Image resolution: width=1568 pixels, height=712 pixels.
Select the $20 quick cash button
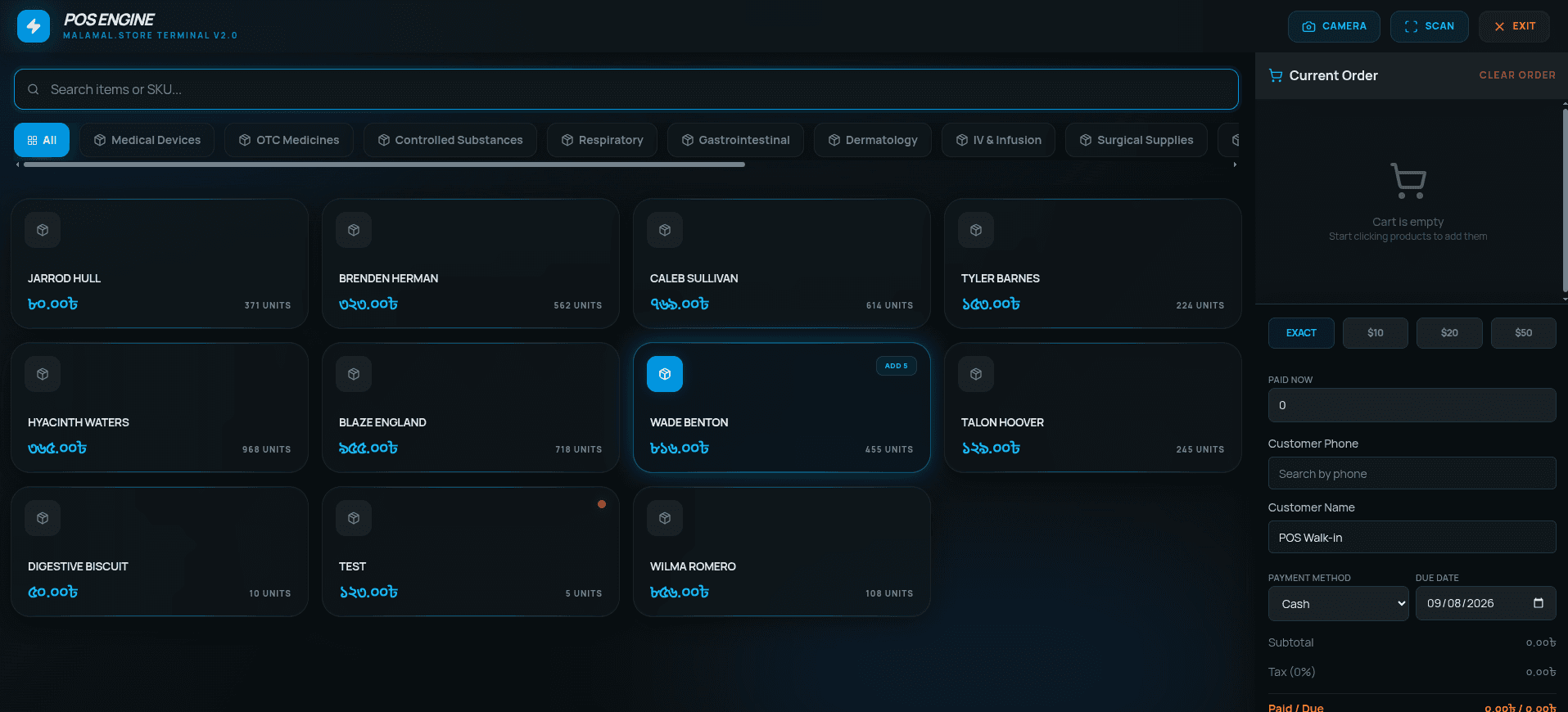(1449, 333)
